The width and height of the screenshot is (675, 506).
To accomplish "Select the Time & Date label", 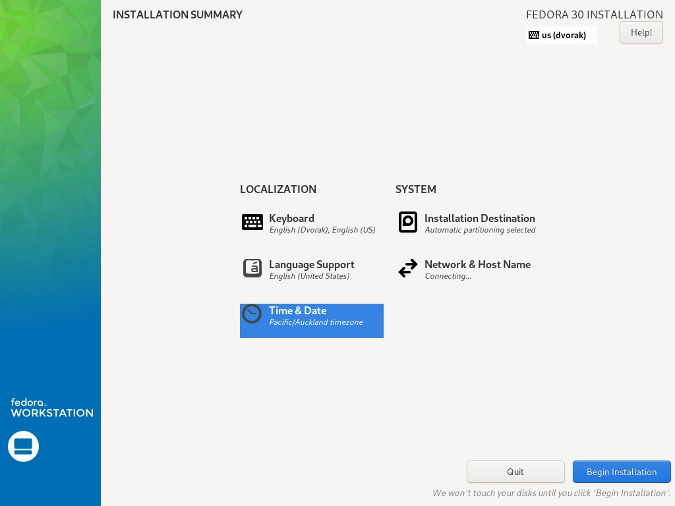I will click(x=297, y=310).
